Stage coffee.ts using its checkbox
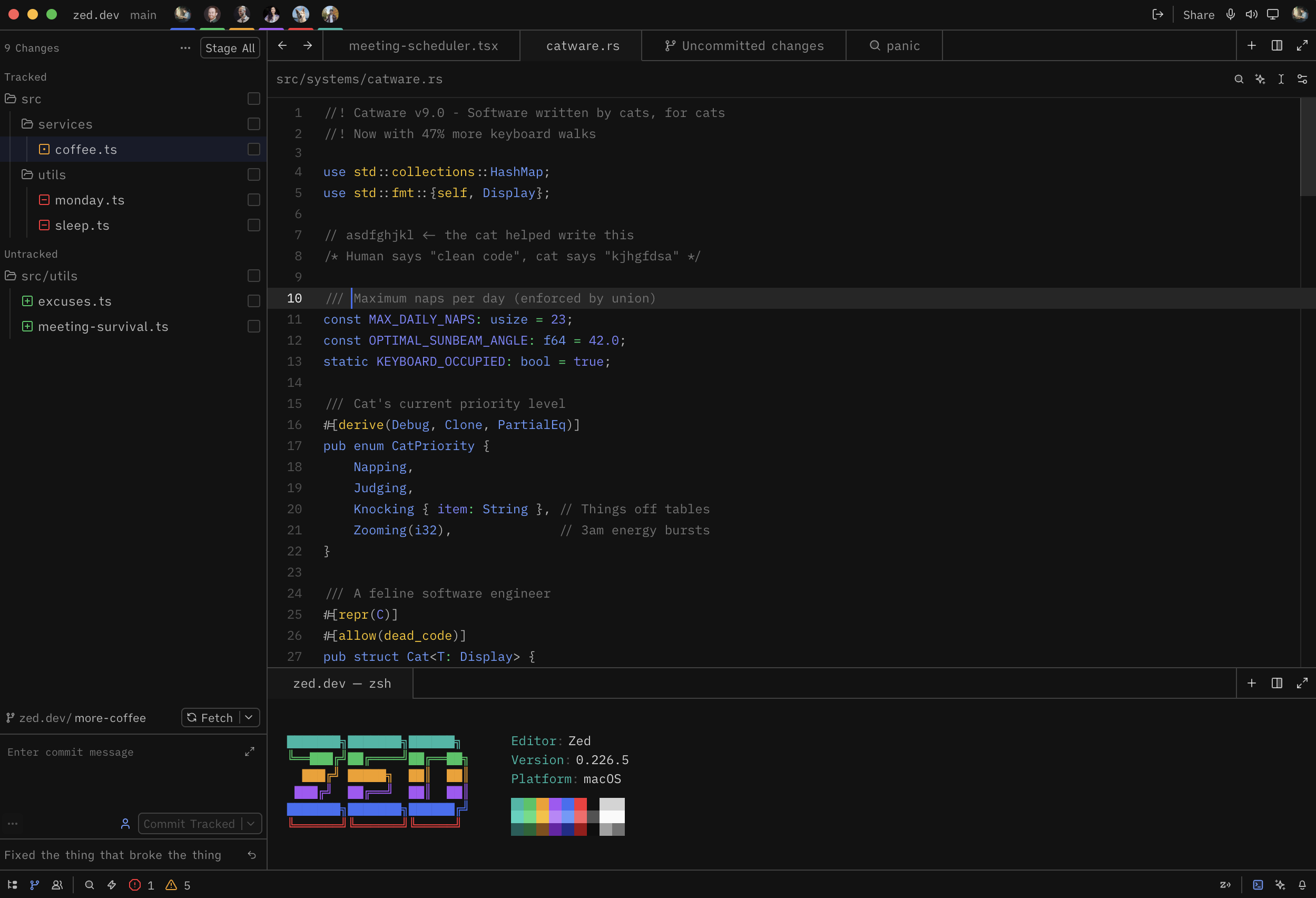1316x898 pixels. click(254, 149)
